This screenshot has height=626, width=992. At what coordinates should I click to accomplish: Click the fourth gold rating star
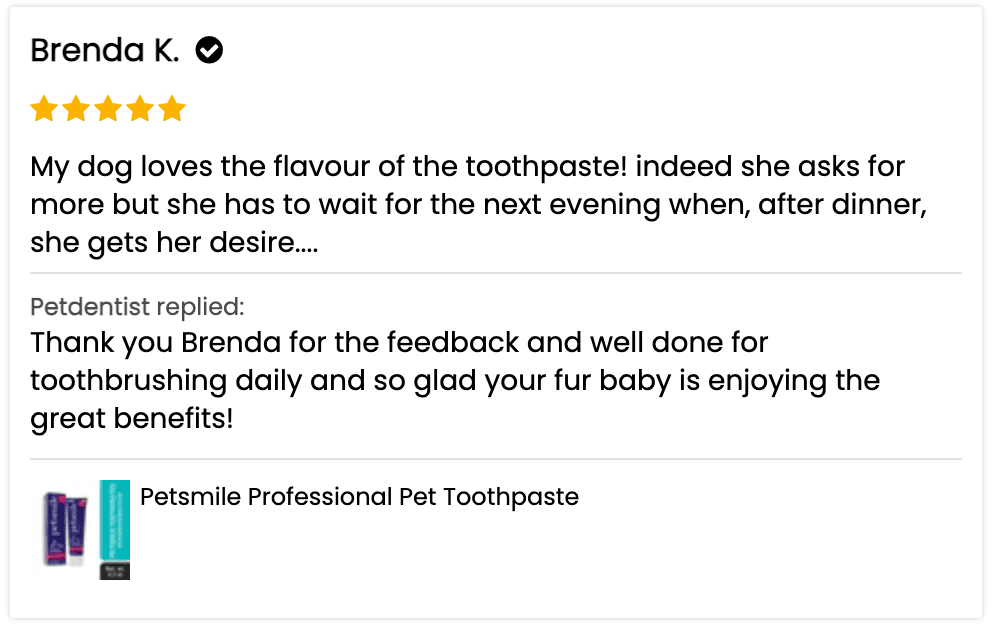pyautogui.click(x=140, y=108)
